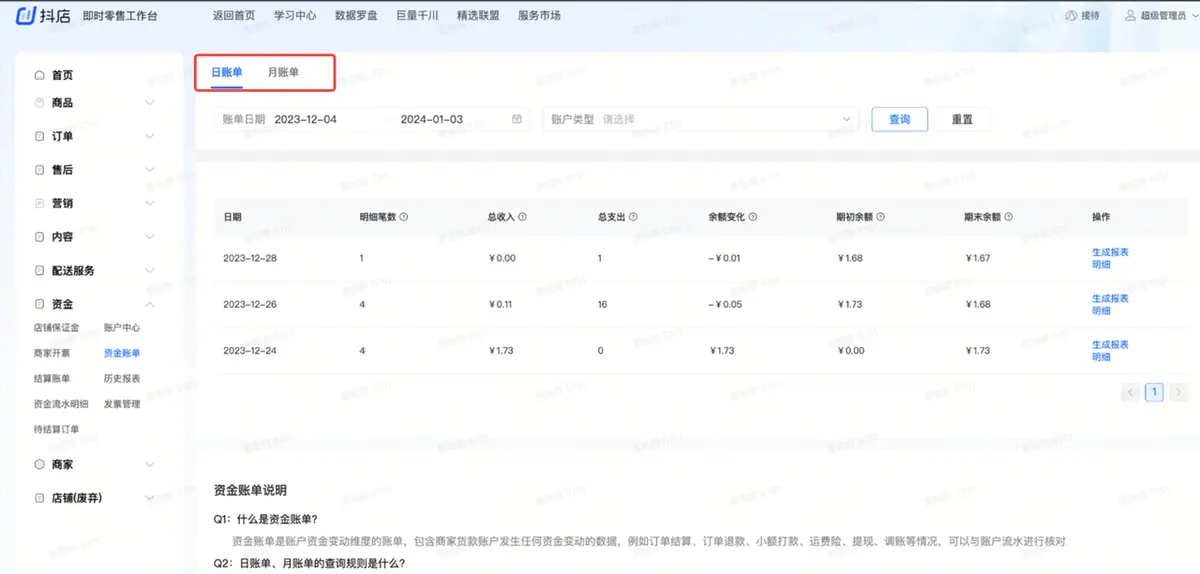Viewport: 1200px width, 574px height.
Task: Switch to the 日账单 tab
Action: coord(227,72)
